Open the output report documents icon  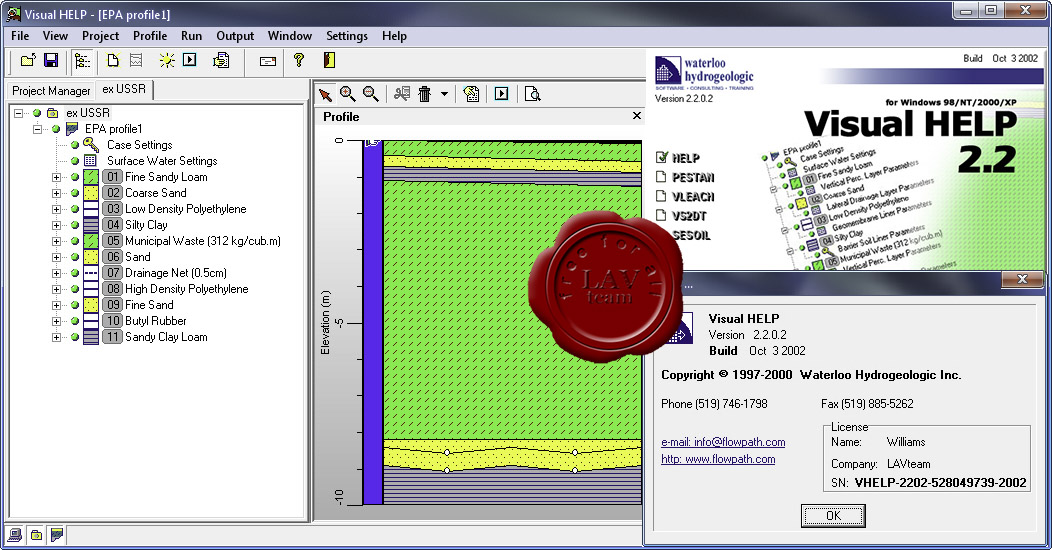(221, 60)
